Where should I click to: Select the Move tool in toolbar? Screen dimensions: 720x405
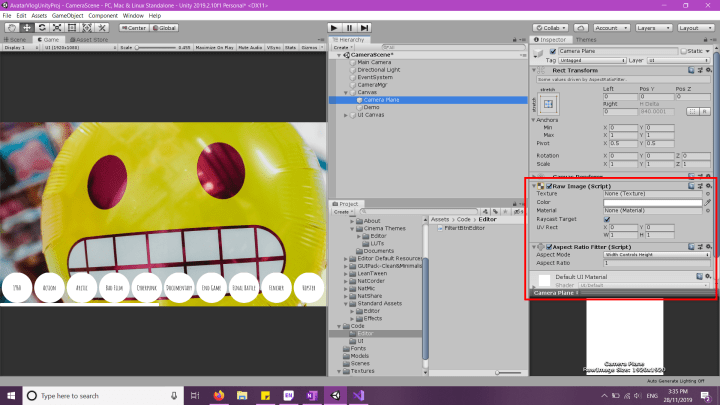pos(24,28)
